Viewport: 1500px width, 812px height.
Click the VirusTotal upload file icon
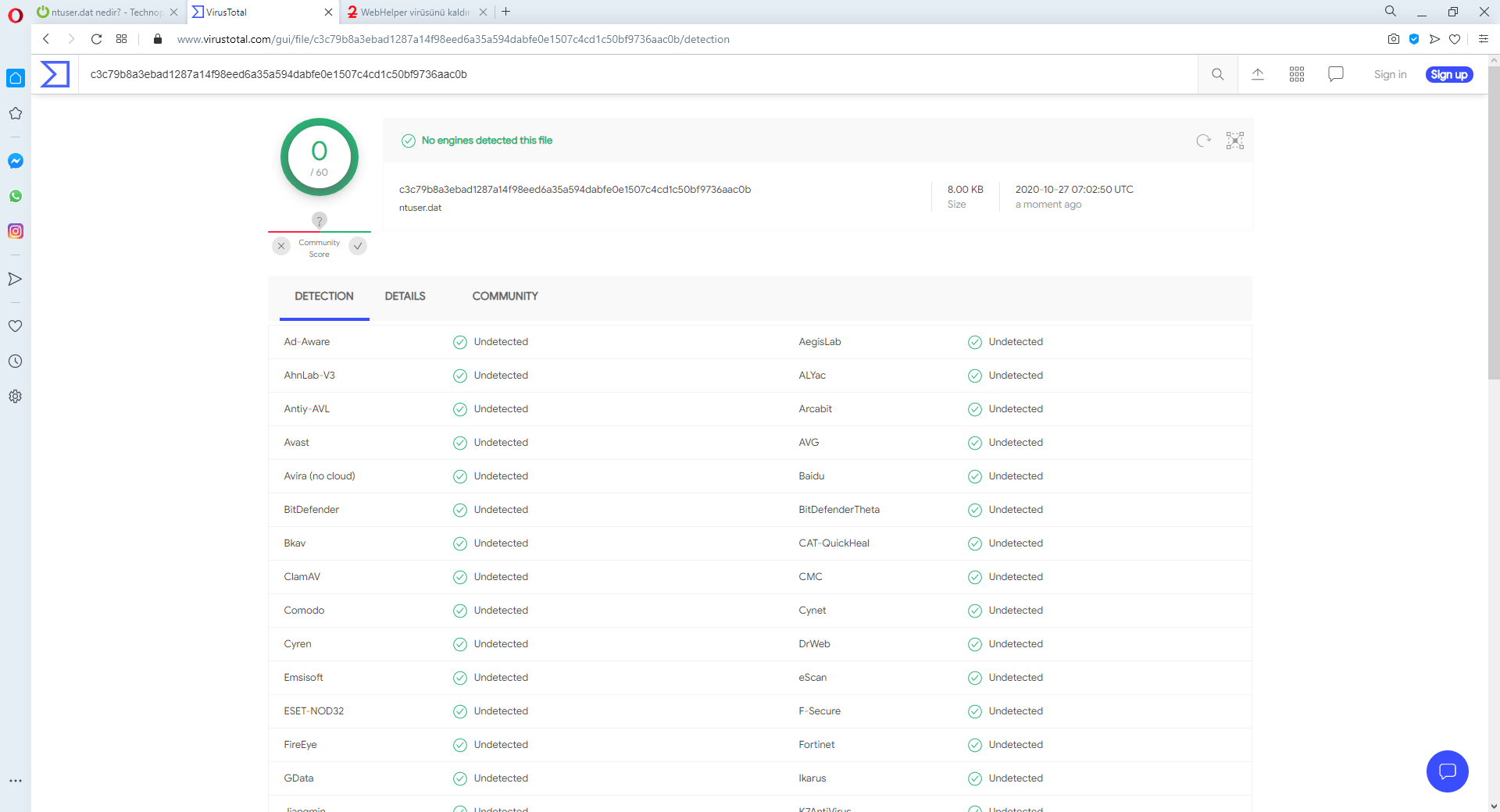tap(1258, 74)
